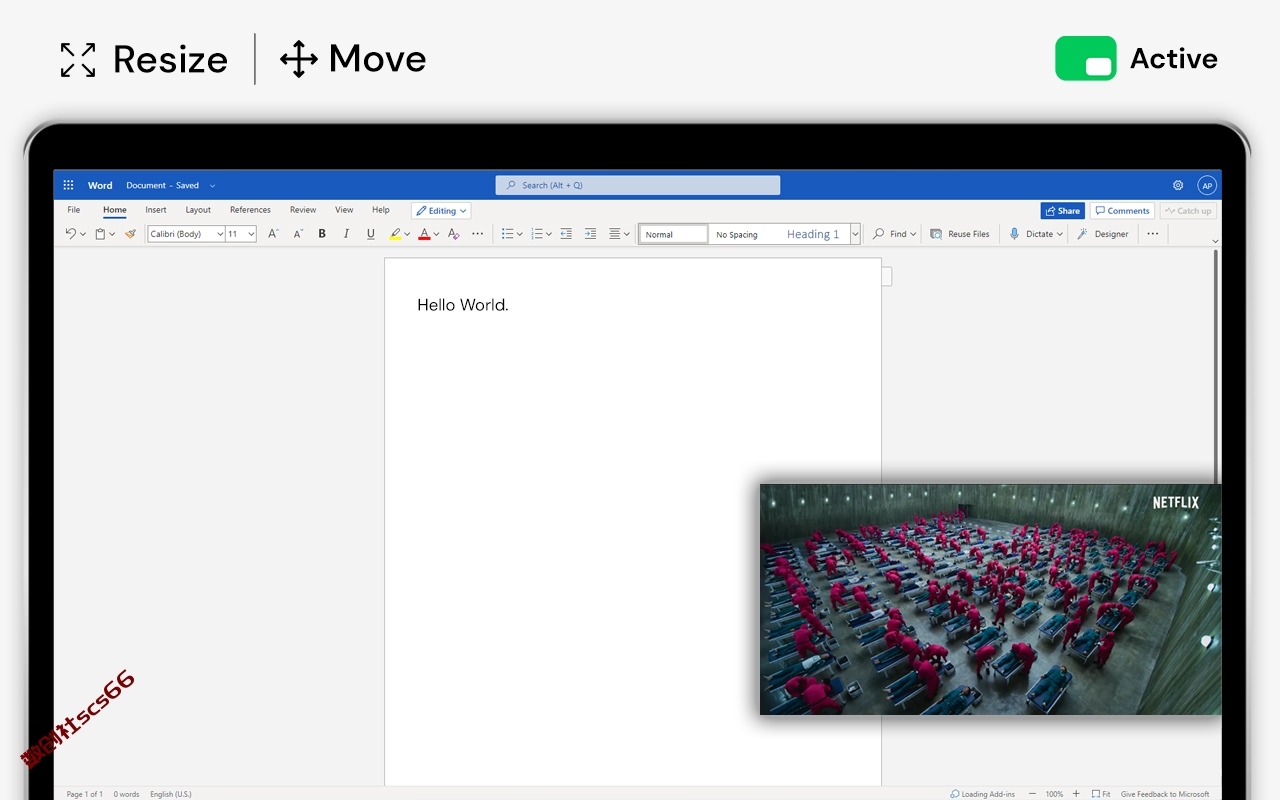Click the Decrease Indent icon
Viewport: 1280px width, 800px height.
point(566,234)
